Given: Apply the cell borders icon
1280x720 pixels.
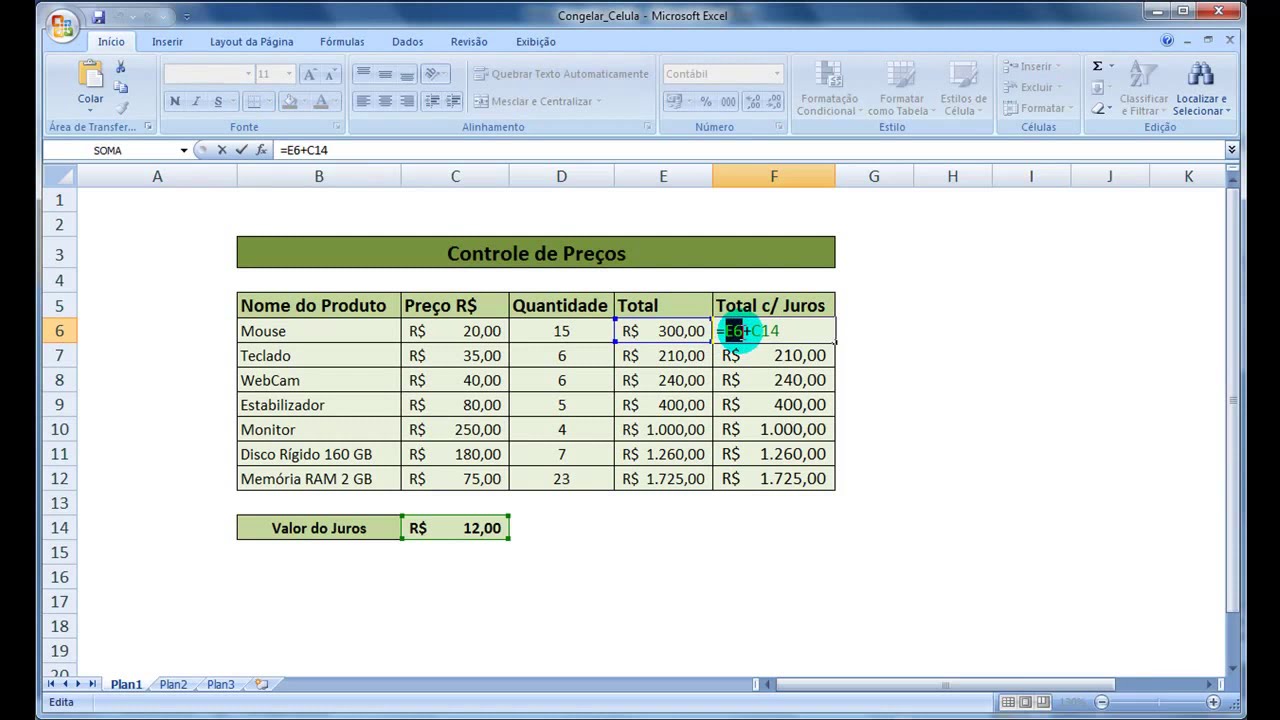Looking at the screenshot, I should click(254, 101).
